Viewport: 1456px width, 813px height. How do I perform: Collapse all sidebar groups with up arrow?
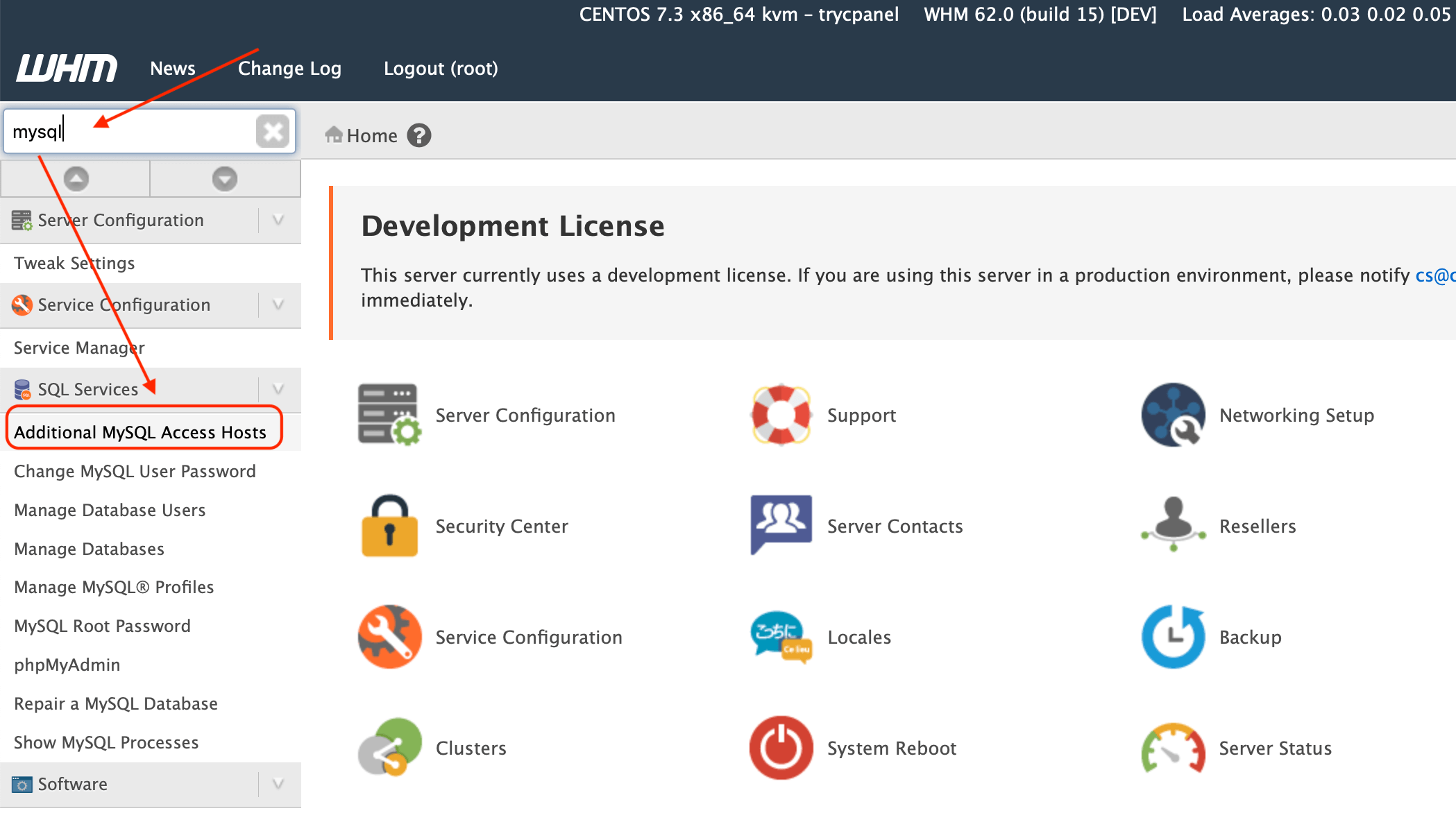pos(76,179)
